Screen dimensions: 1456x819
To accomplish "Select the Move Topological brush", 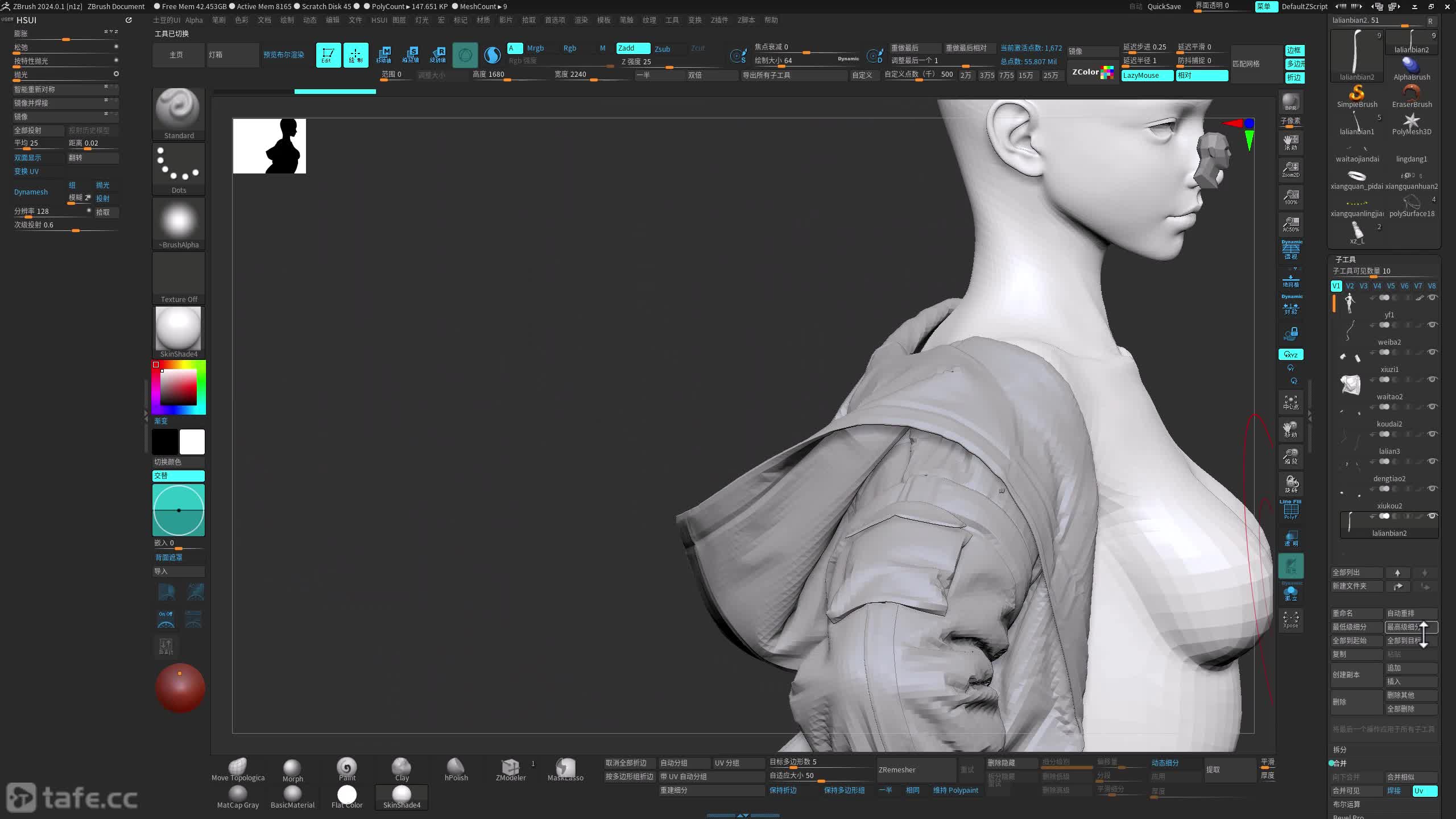I will (238, 770).
